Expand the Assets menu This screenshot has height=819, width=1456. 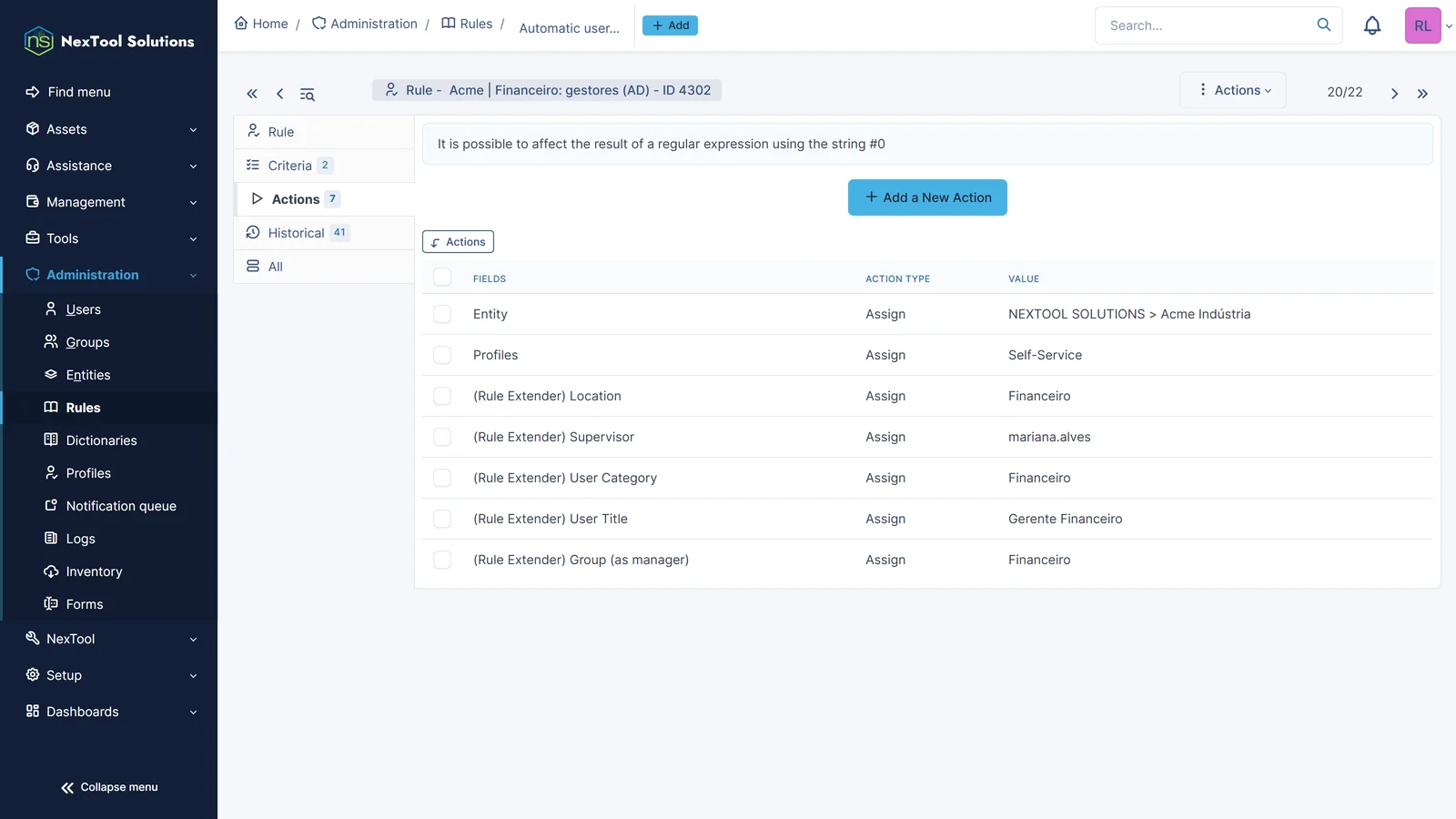(109, 129)
